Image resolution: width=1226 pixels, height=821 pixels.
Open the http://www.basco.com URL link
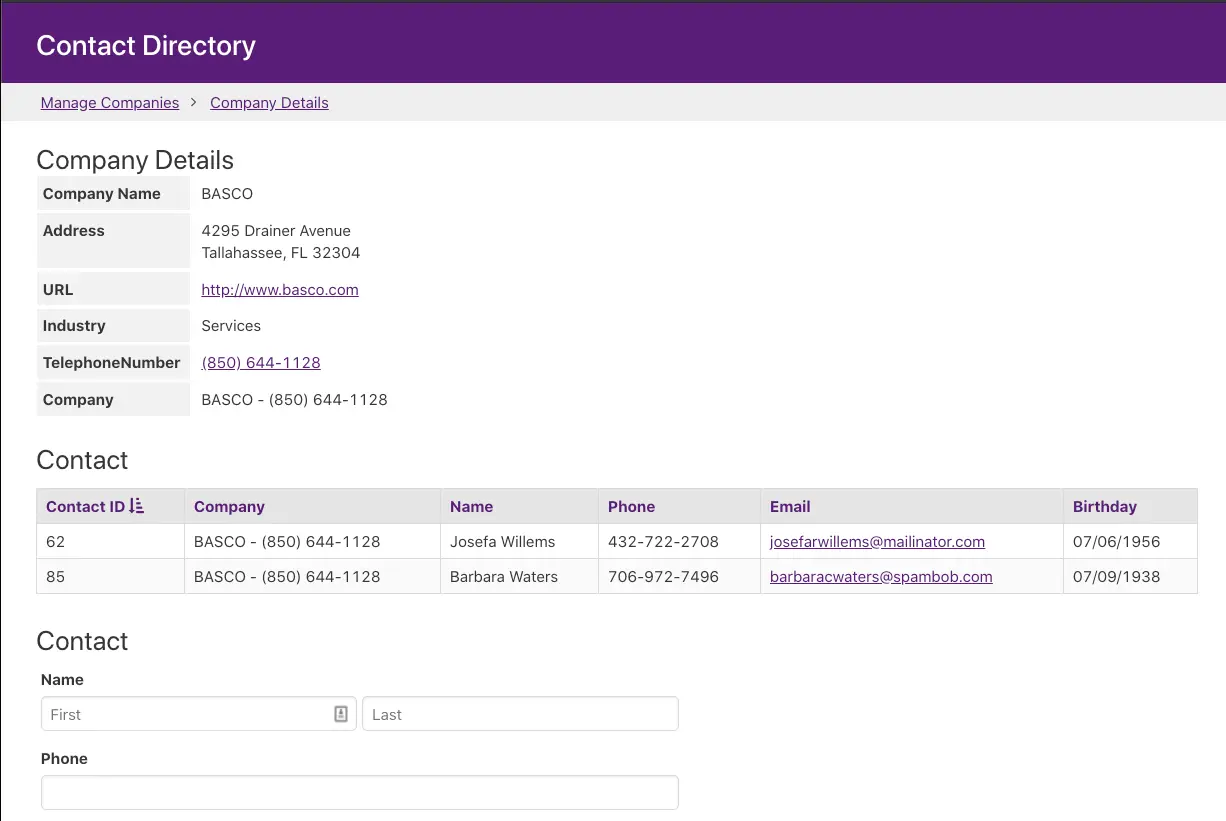point(280,290)
